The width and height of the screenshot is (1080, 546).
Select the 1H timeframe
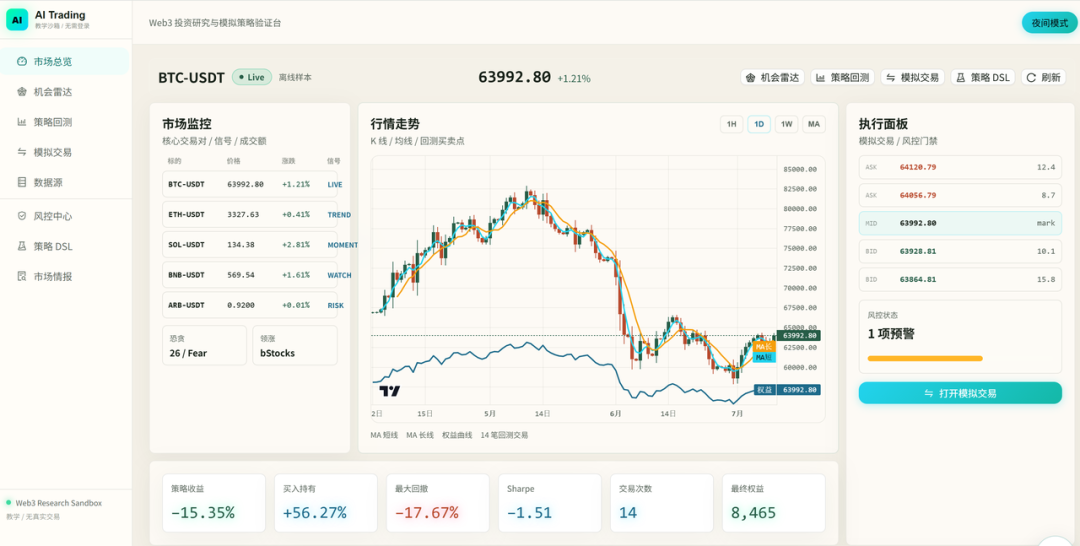point(731,125)
